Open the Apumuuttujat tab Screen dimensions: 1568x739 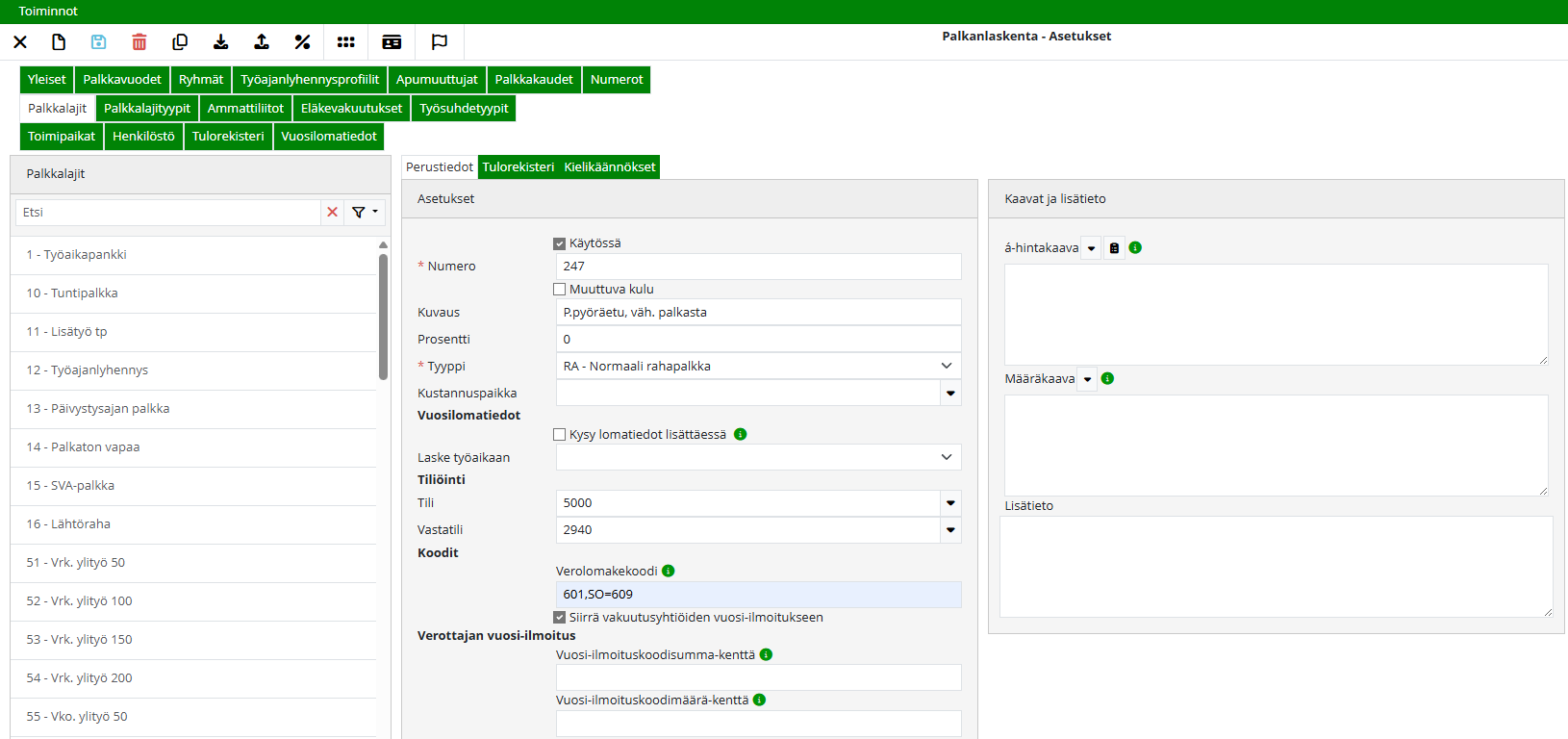[x=437, y=80]
